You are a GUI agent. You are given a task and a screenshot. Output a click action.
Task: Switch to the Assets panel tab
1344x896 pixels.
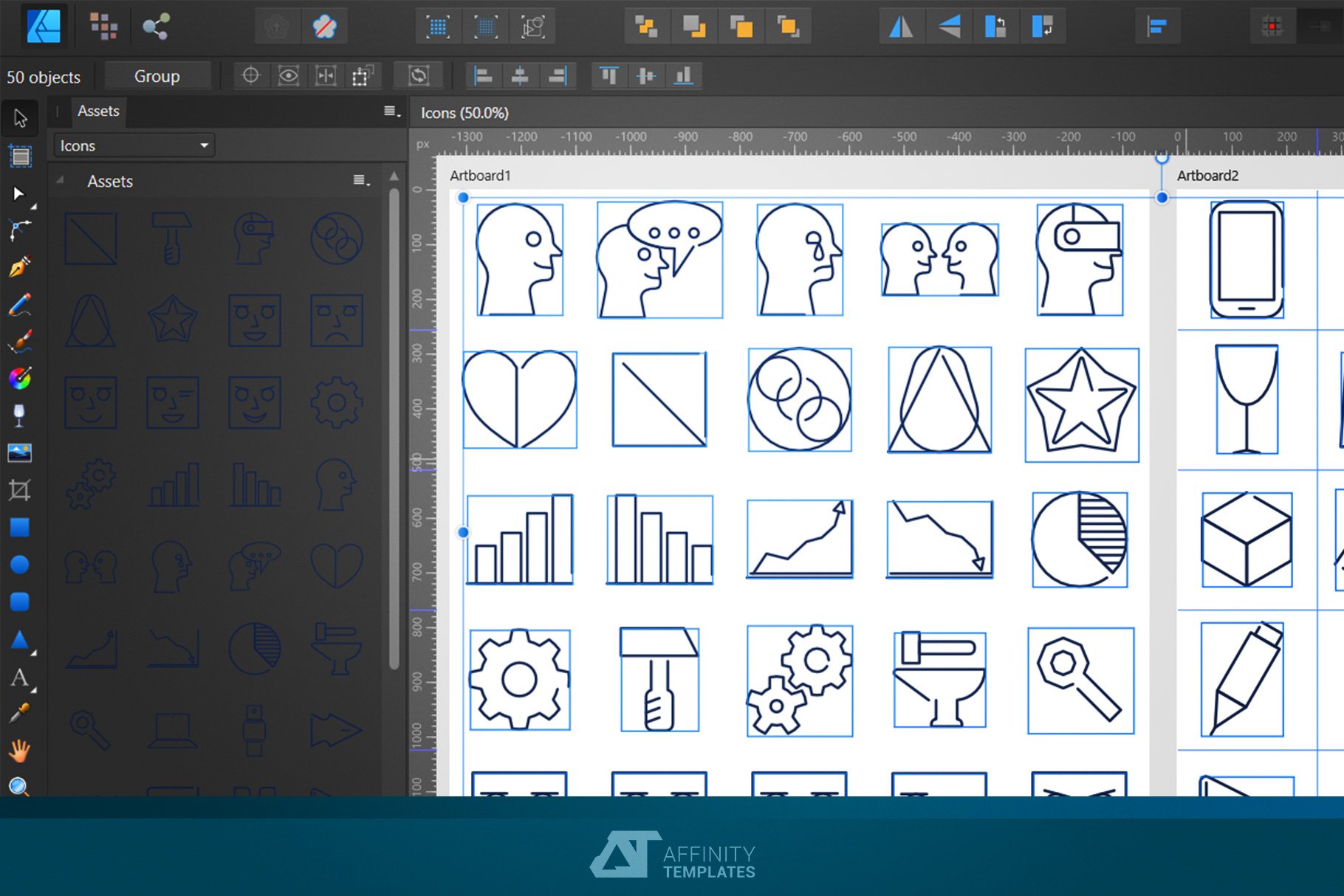(98, 111)
